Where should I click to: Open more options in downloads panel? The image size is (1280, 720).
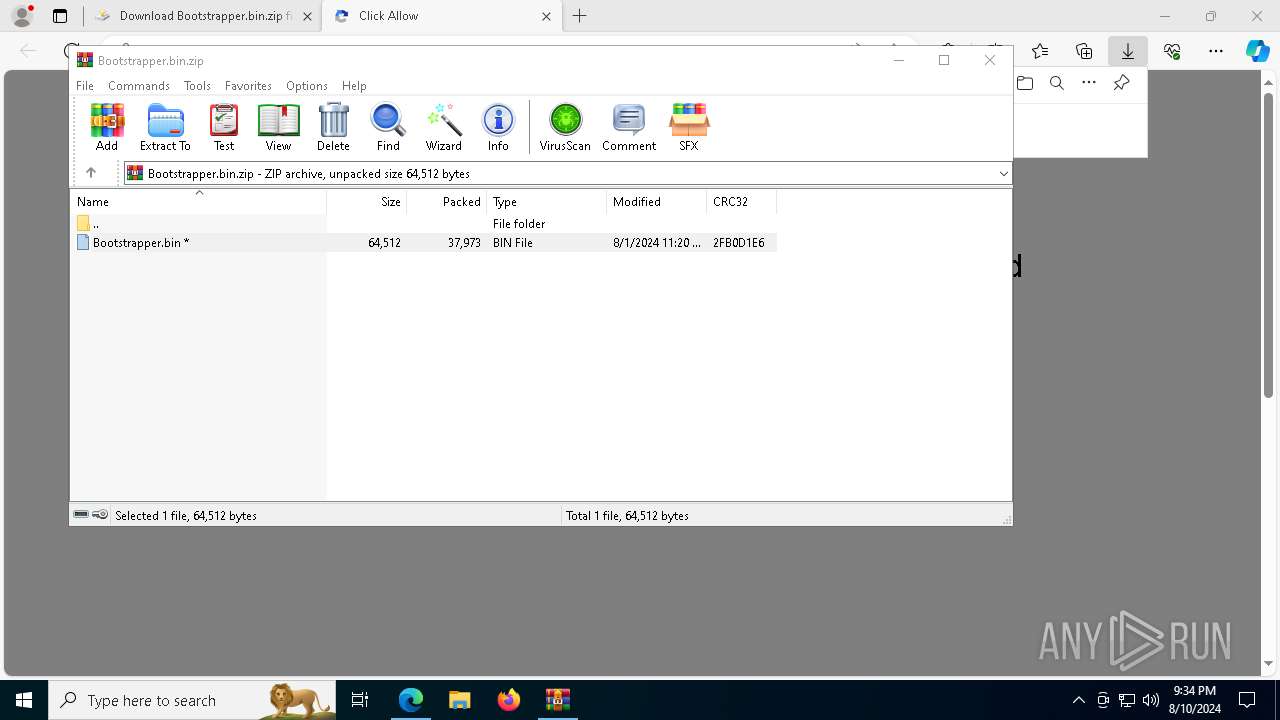[1089, 83]
